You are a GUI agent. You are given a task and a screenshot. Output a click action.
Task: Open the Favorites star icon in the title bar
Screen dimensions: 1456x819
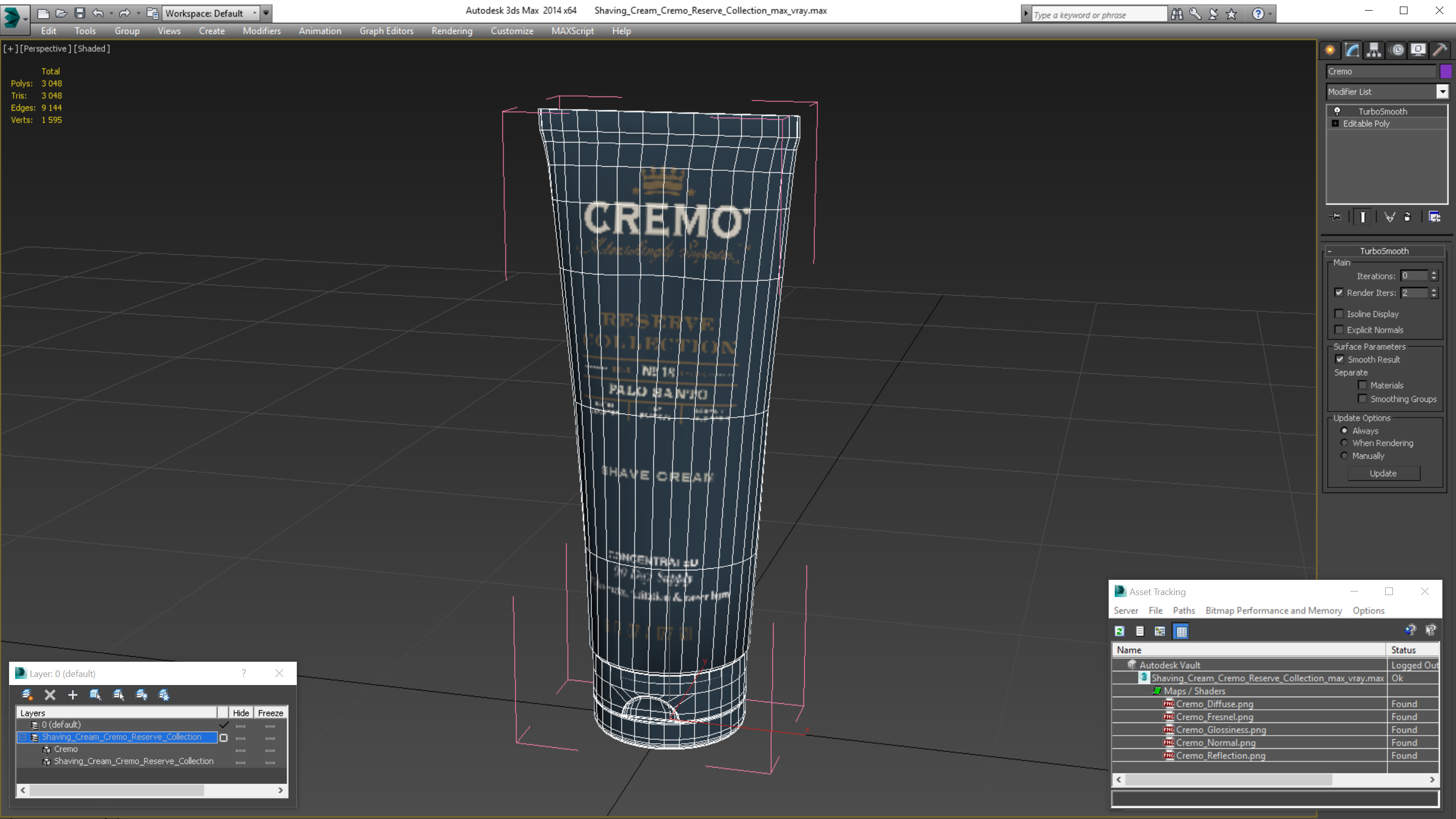coord(1232,14)
